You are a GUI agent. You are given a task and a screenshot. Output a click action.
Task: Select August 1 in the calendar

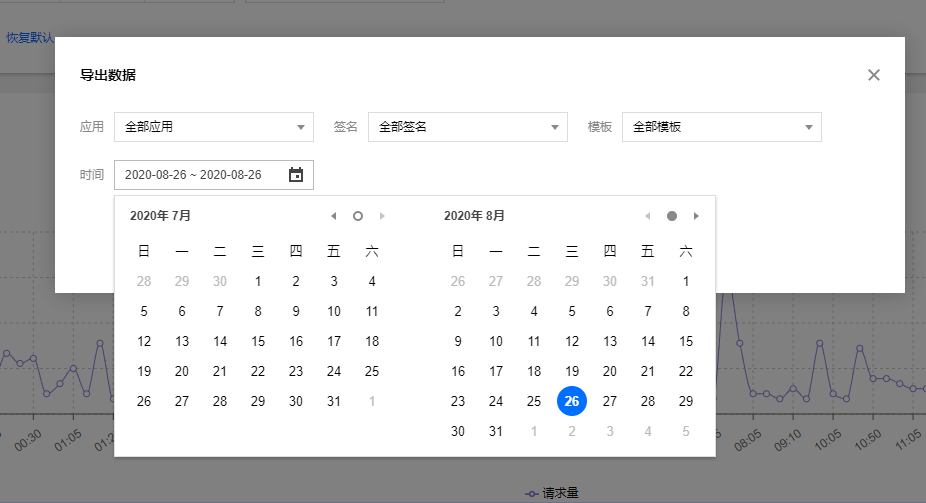tap(686, 282)
